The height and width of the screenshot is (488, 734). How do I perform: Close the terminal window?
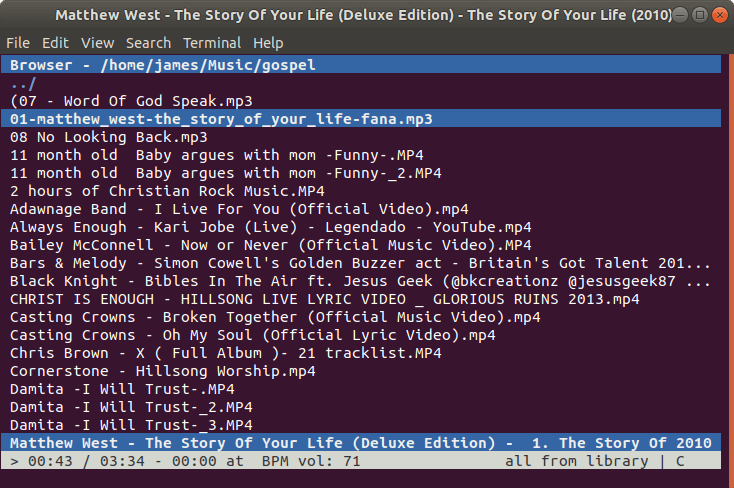click(x=719, y=15)
